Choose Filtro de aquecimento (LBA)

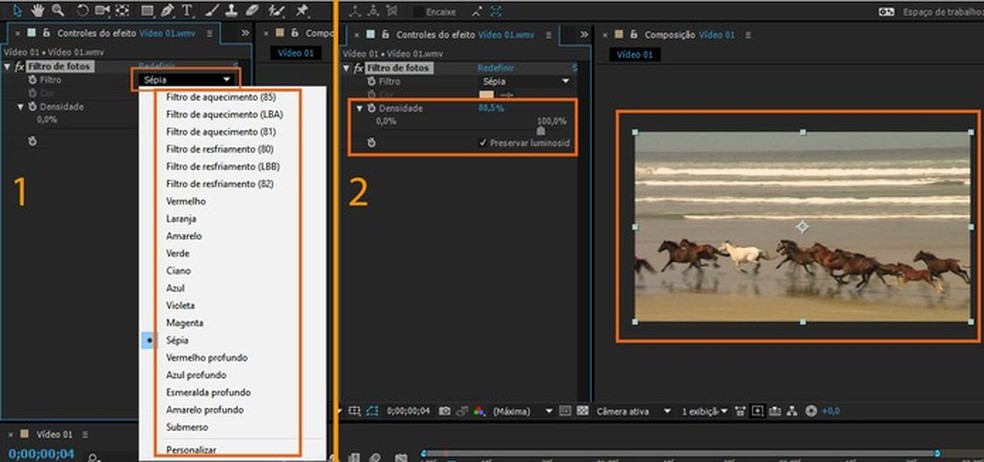[225, 114]
